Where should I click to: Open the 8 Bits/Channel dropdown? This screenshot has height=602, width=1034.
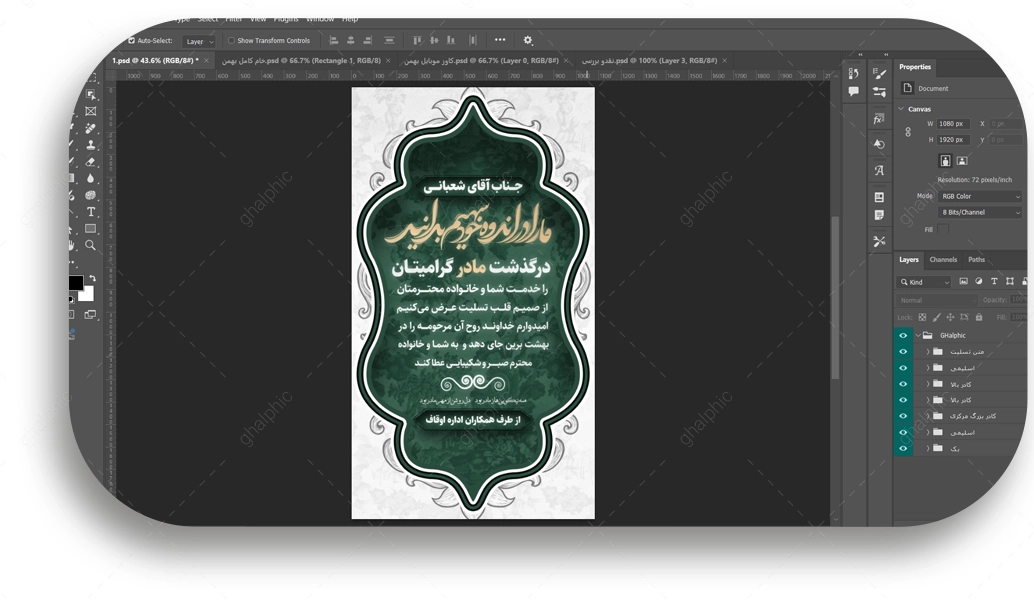point(978,213)
